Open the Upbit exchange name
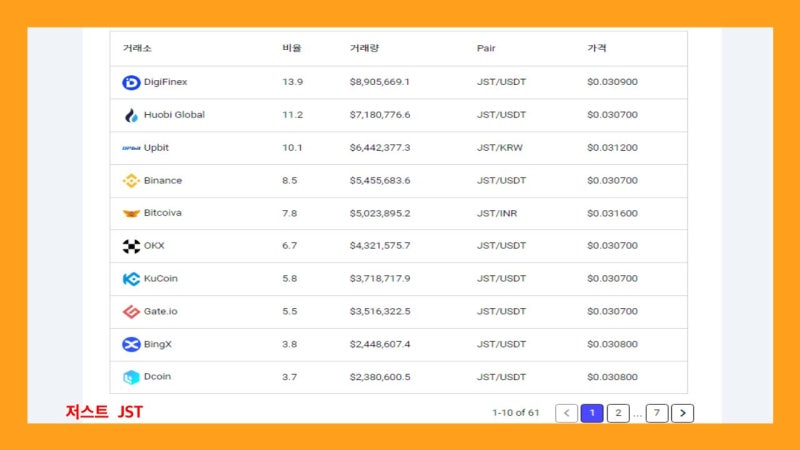This screenshot has height=450, width=800. pos(156,147)
